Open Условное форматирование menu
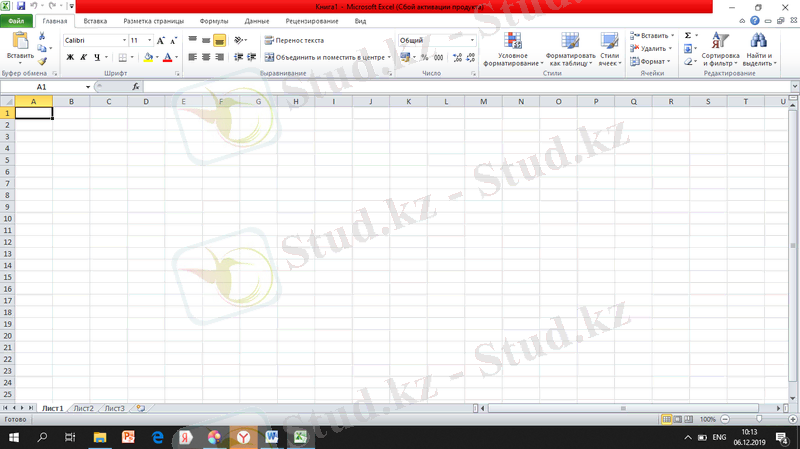800x449 pixels. (513, 49)
